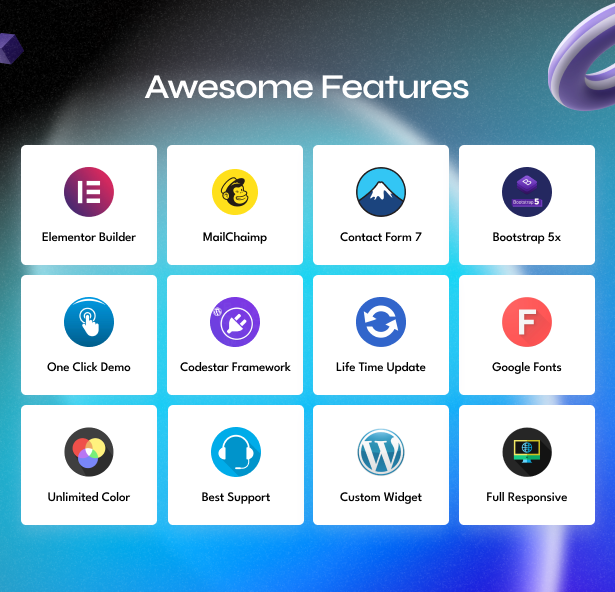Click the "MailChaimp" label text
The height and width of the screenshot is (592, 615).
[x=235, y=237]
